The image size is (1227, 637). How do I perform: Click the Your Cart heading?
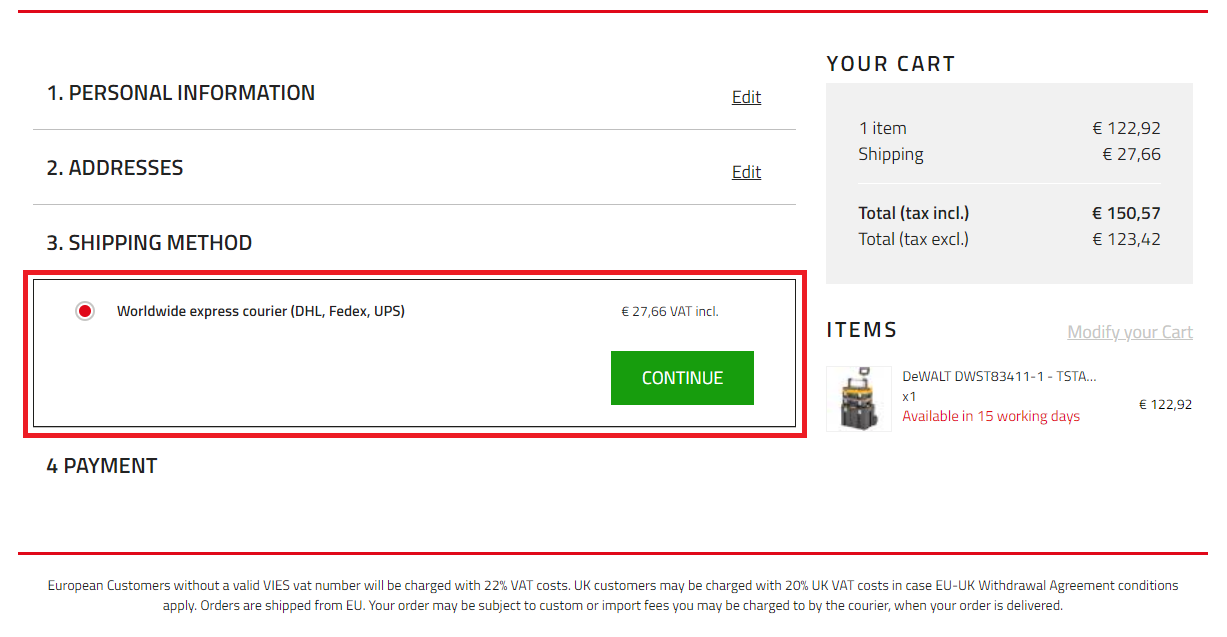(x=891, y=64)
